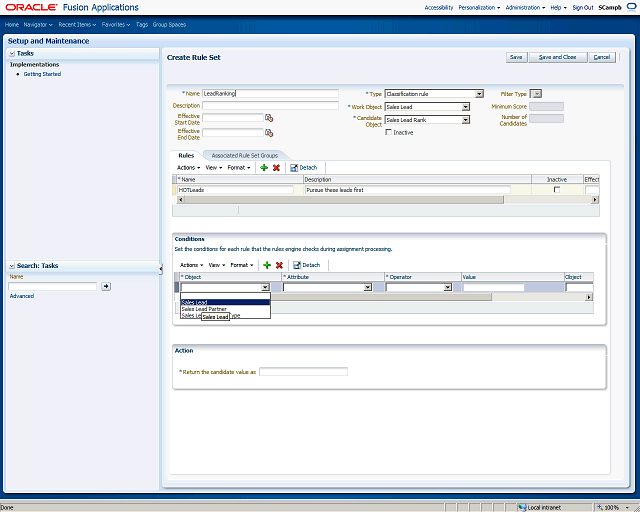Open the Attribute dropdown in the Conditions row
The width and height of the screenshot is (640, 512).
(x=368, y=287)
